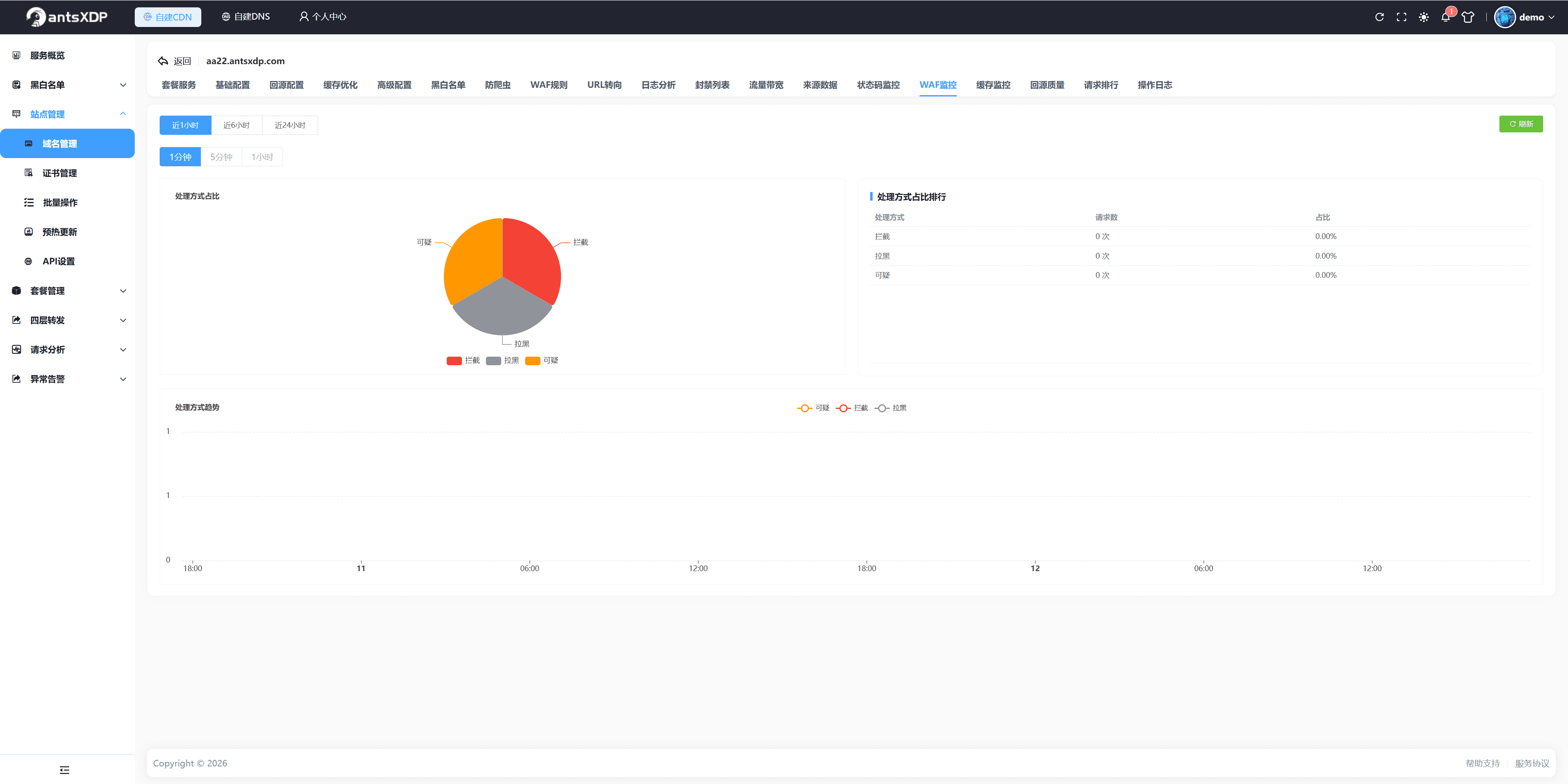Toggle 拦截 series in trend legend
The height and width of the screenshot is (784, 1568).
pyautogui.click(x=852, y=408)
